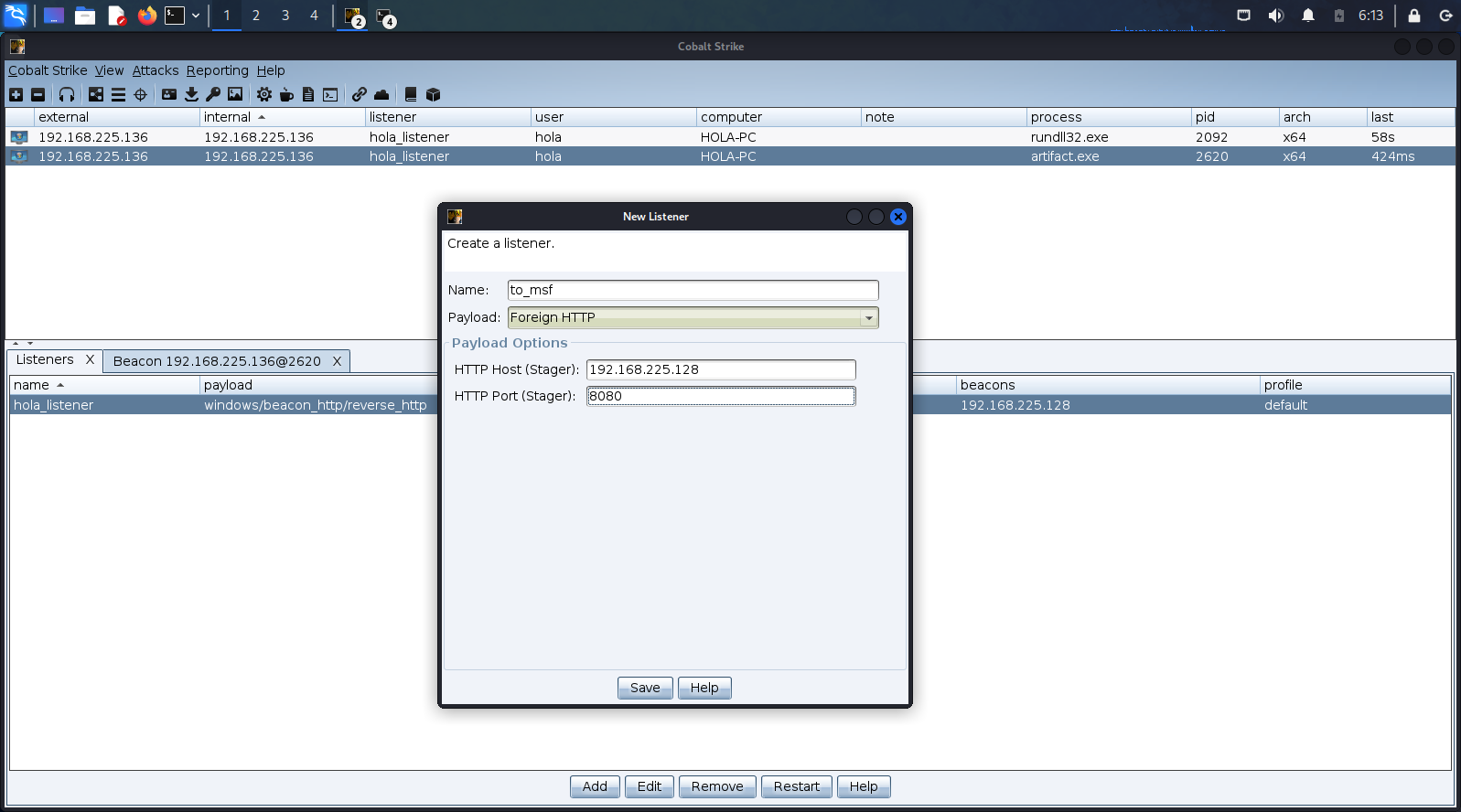
Task: Sort sessions by the internal column header
Action: coord(282,117)
